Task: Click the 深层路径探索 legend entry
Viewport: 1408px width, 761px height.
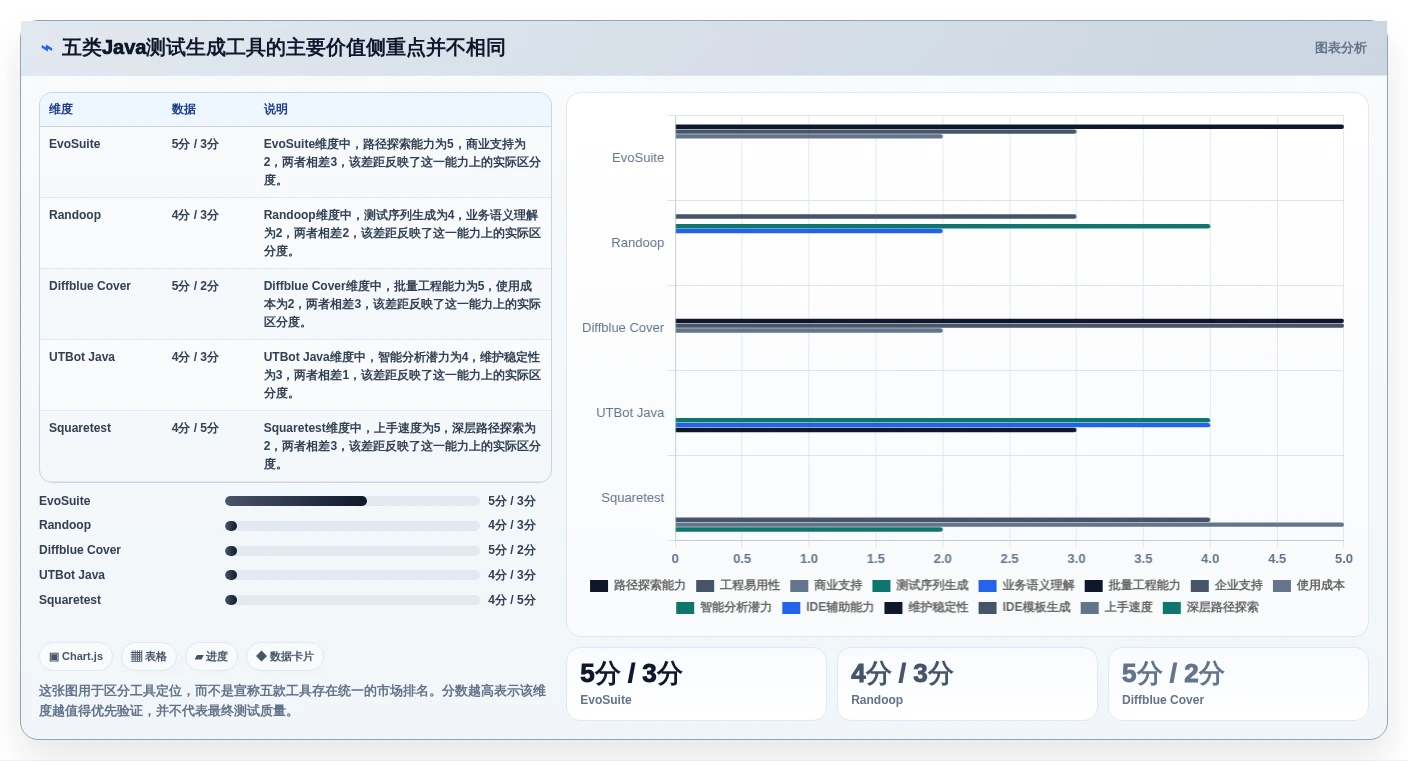Action: pos(1210,608)
